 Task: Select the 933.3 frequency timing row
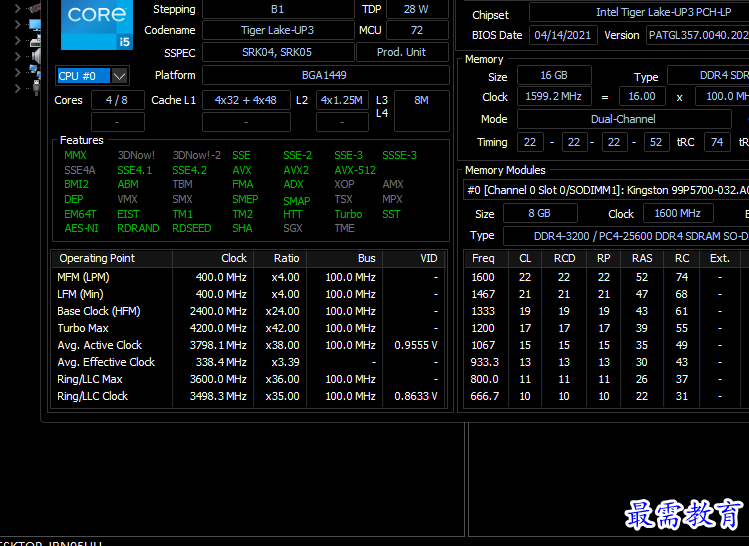pos(607,362)
